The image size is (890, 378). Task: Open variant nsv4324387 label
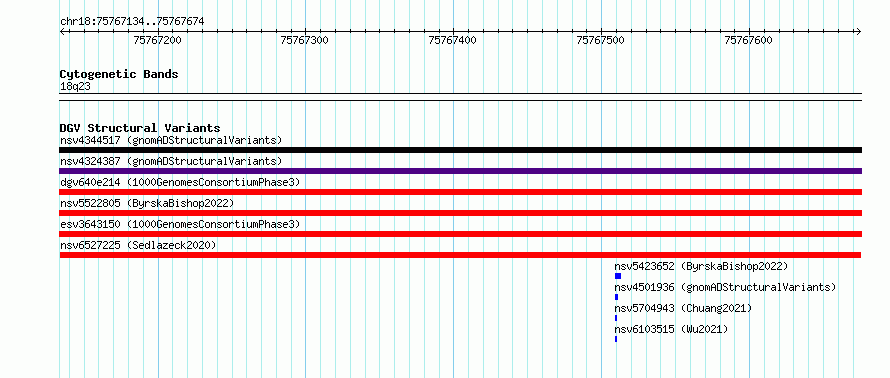click(171, 161)
